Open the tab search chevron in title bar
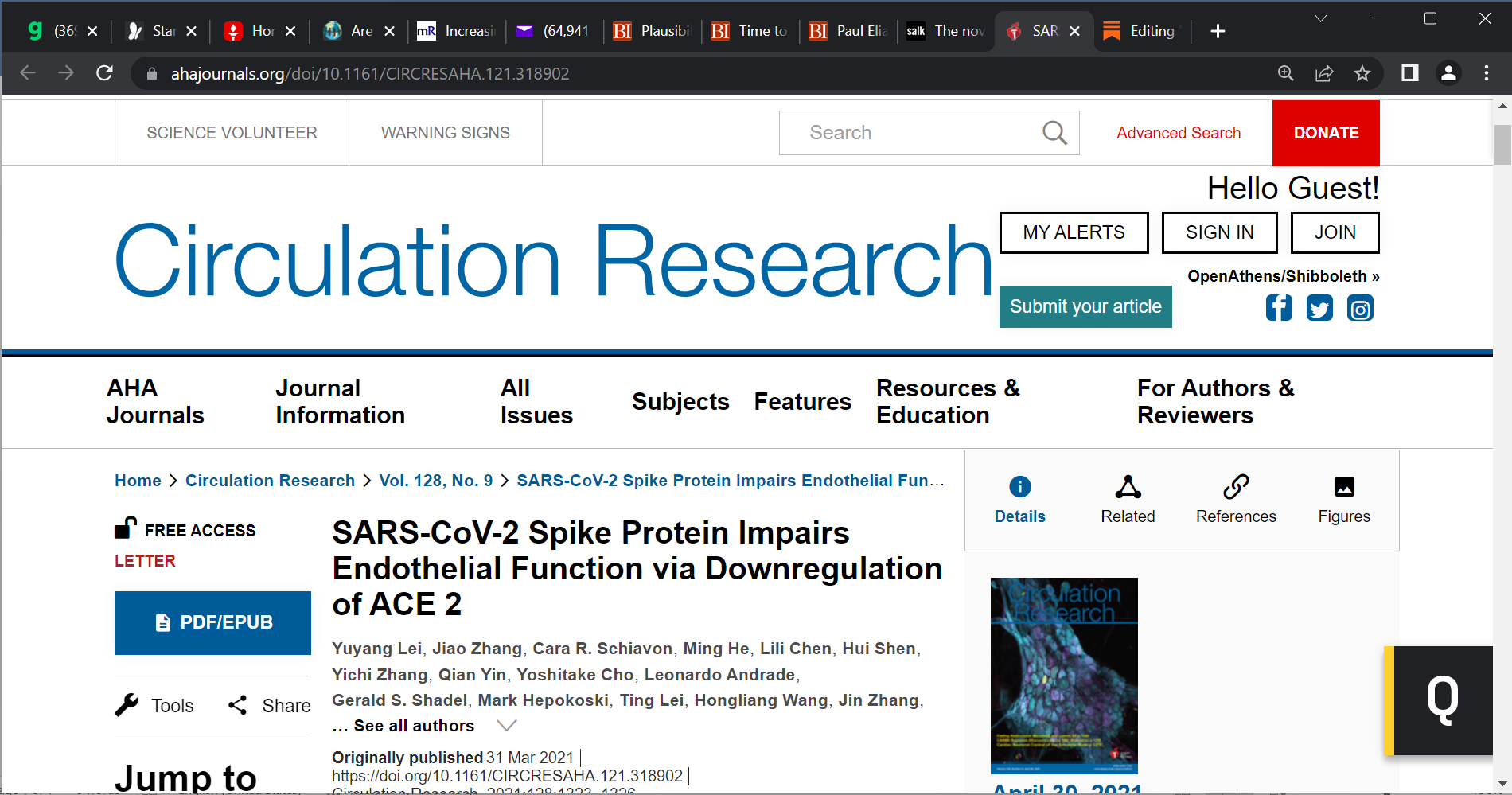Screen dimensions: 1512x795 1321,18
